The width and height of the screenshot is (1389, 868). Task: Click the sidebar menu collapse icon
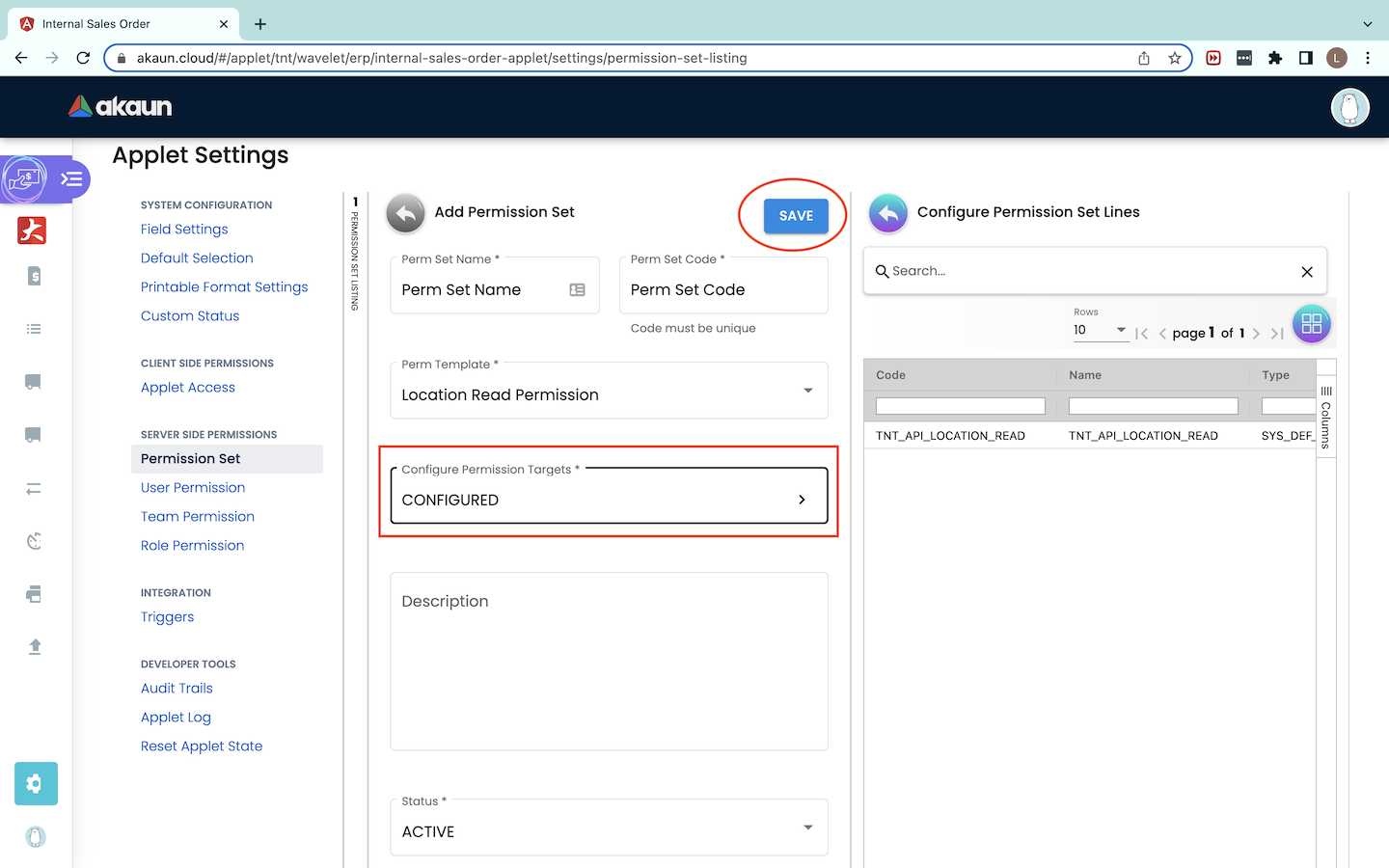click(71, 179)
